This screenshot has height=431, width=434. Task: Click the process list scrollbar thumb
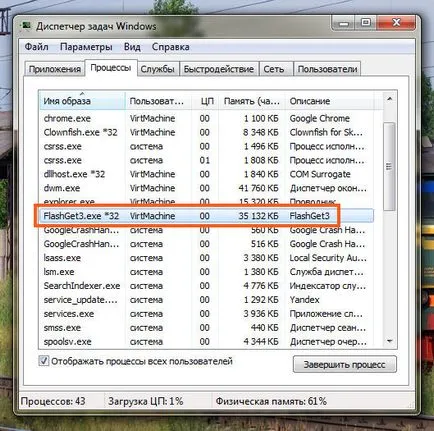click(x=389, y=166)
